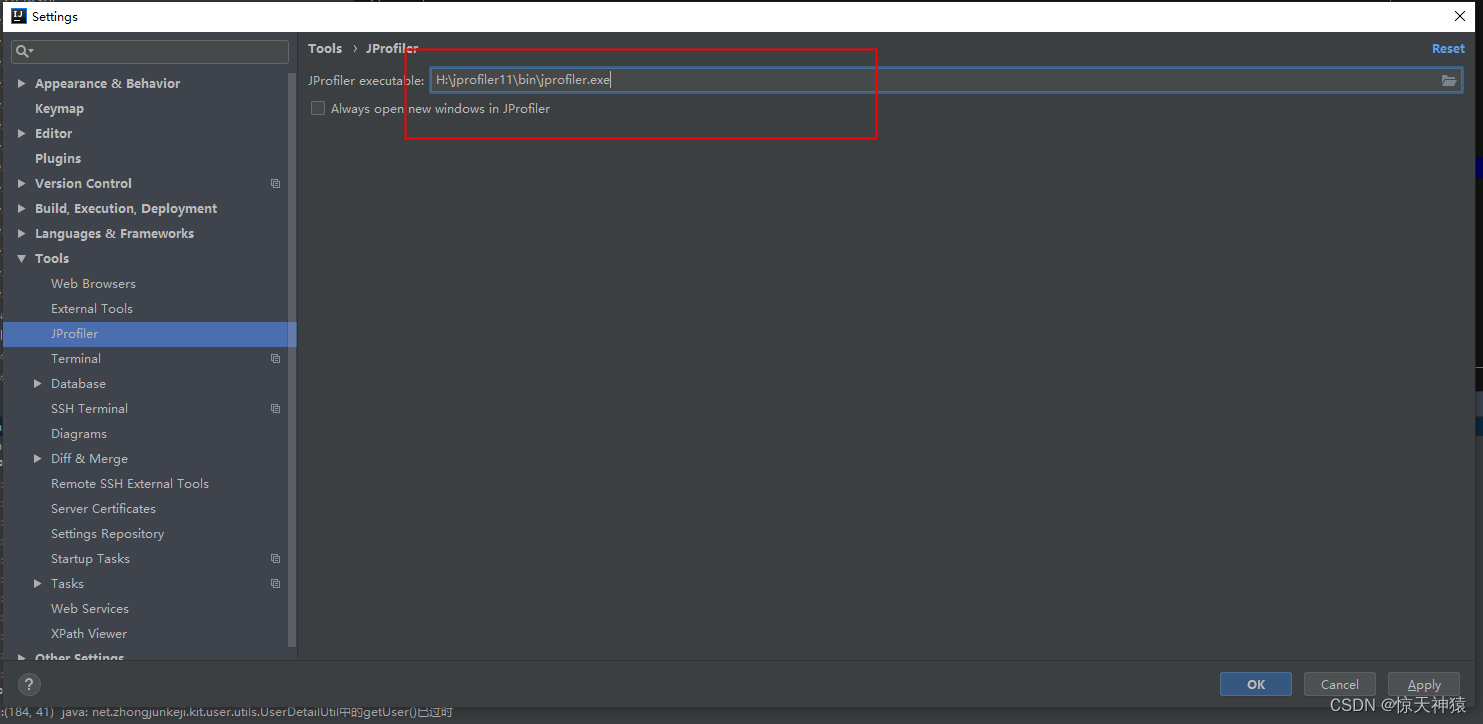Focus the settings search box

pyautogui.click(x=150, y=51)
